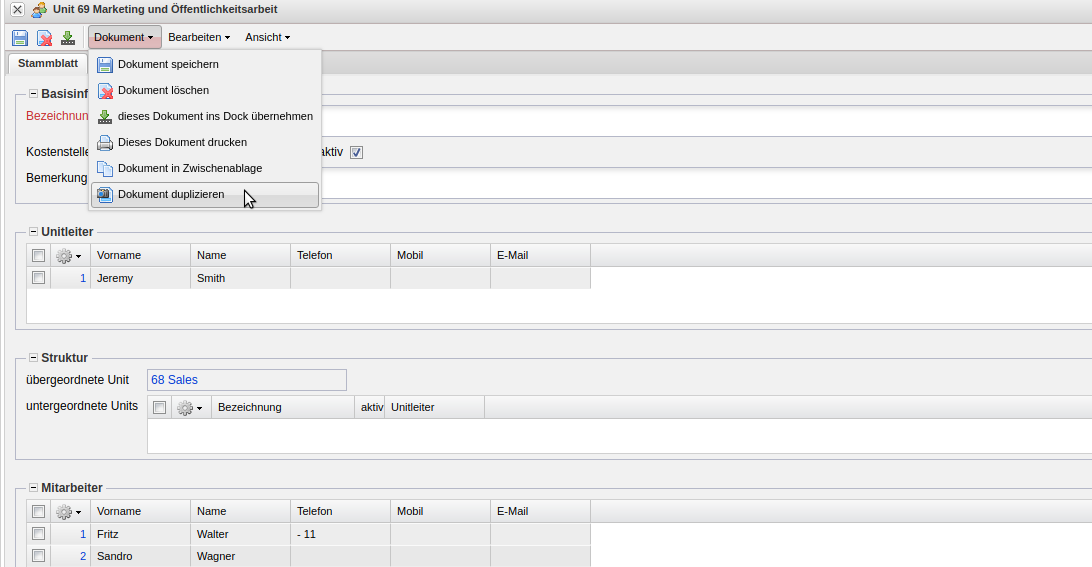Click the save icon in the toolbar

click(x=20, y=38)
